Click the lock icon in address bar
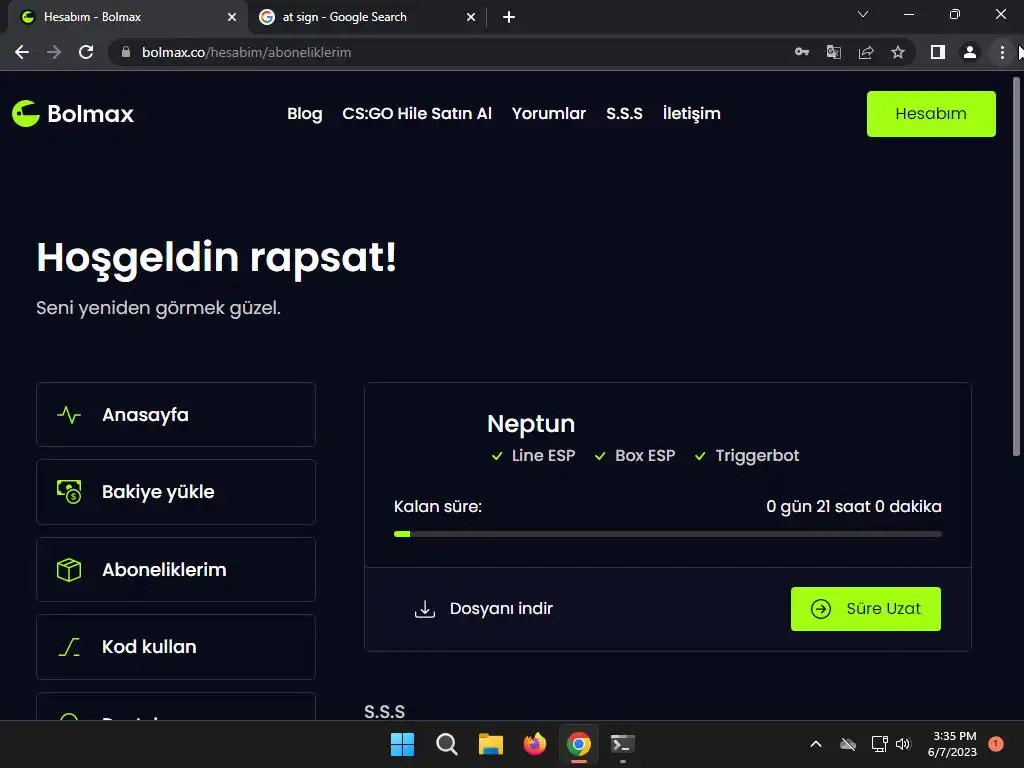The width and height of the screenshot is (1024, 768). tap(126, 52)
